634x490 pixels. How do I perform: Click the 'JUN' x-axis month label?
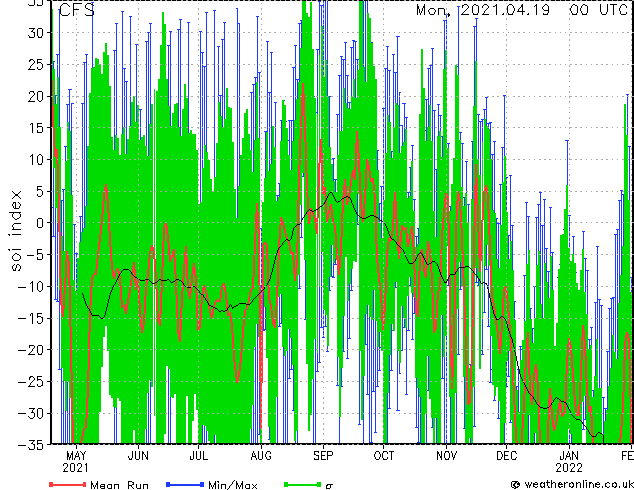[138, 456]
